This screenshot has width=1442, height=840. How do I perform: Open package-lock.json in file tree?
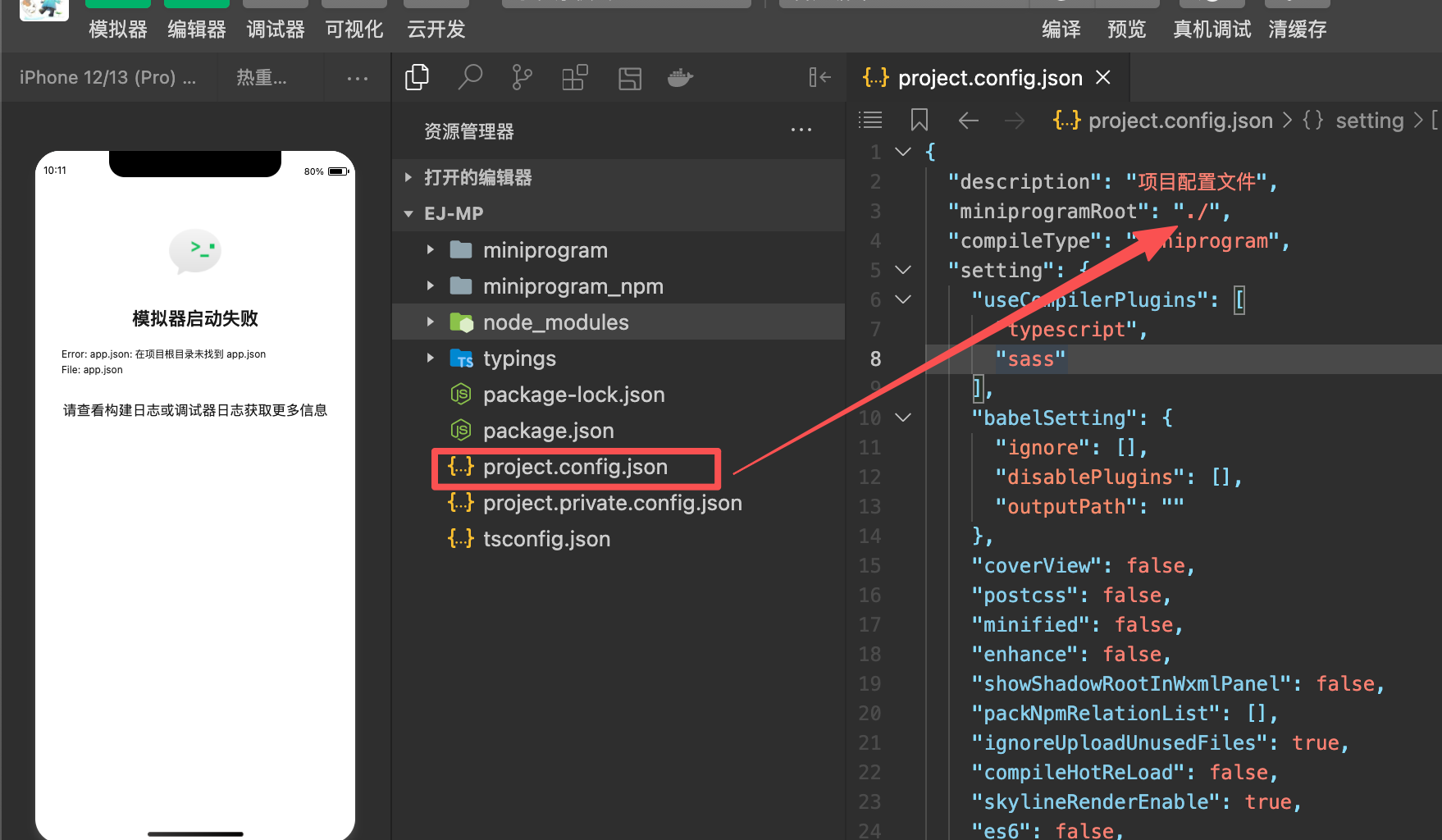618,395
